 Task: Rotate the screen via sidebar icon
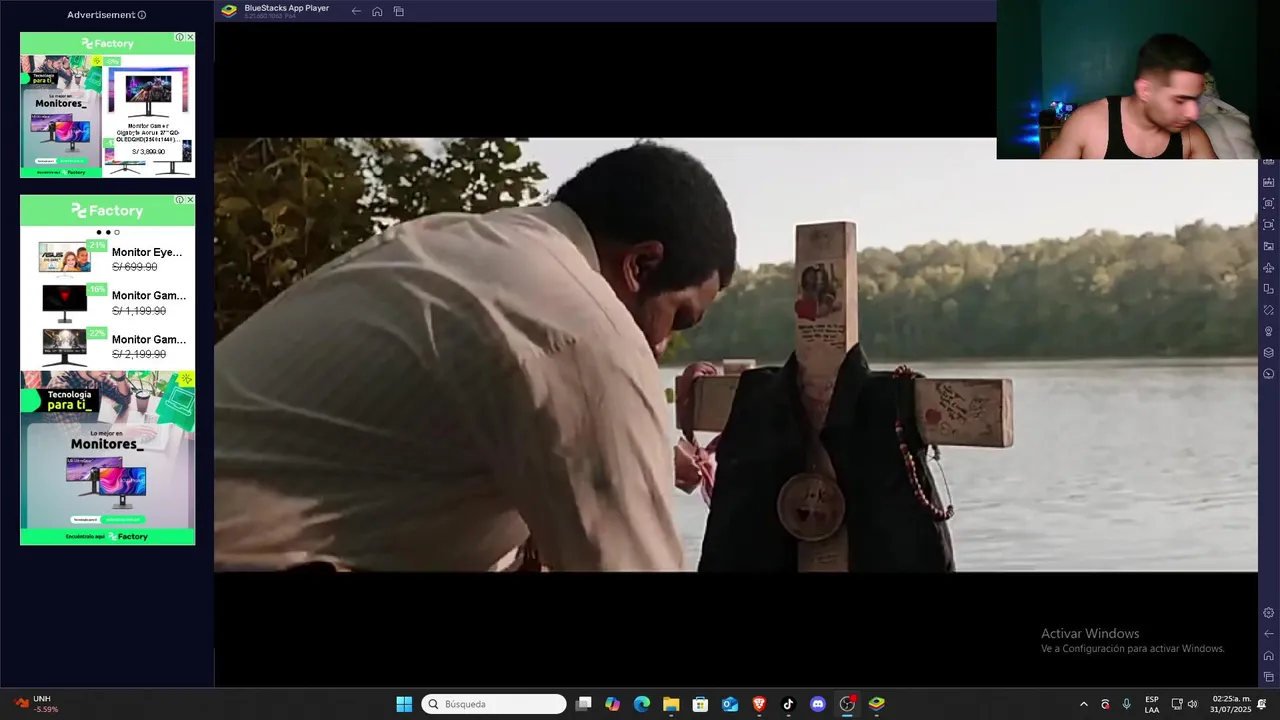tap(1268, 310)
